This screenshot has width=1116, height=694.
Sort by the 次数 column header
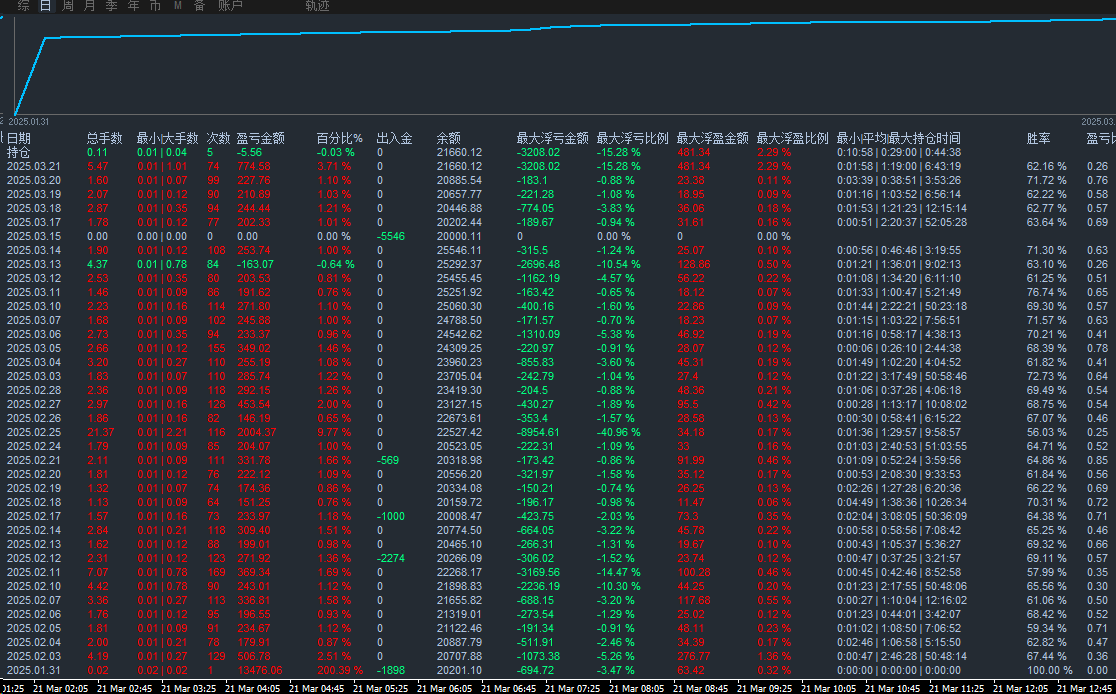click(219, 138)
